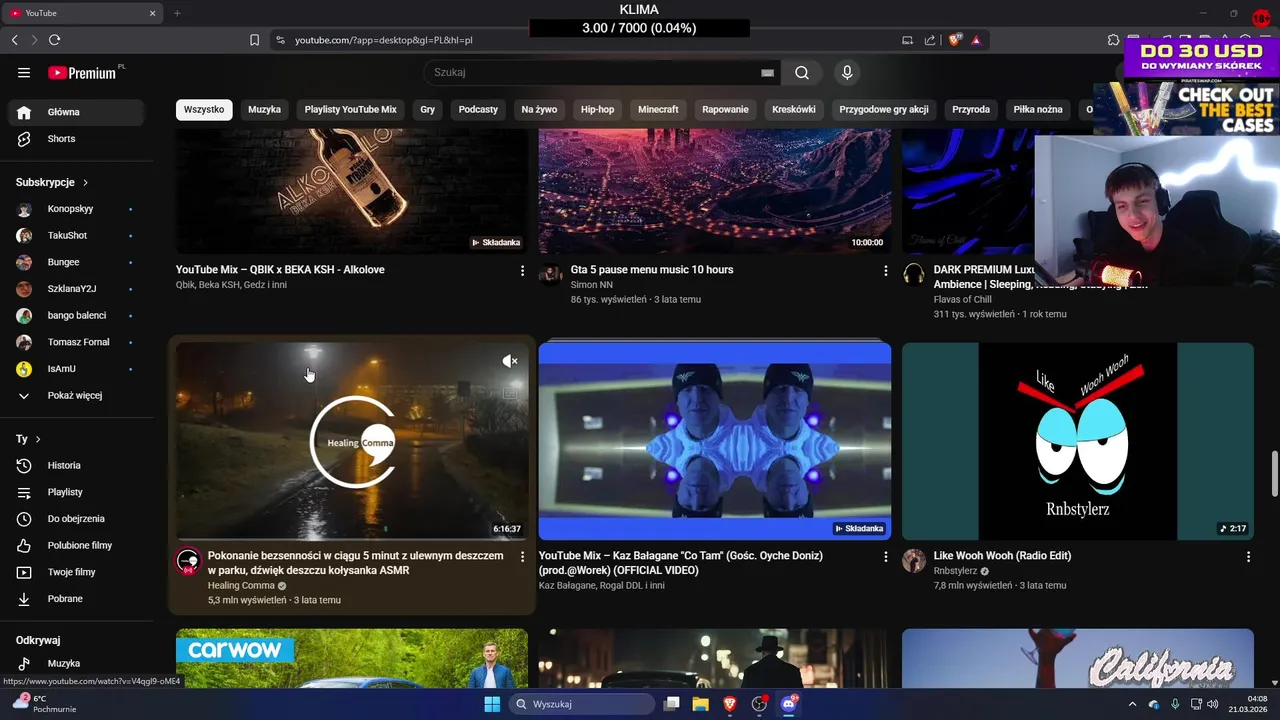
Task: Expand the Ty section arrow
Action: [x=38, y=439]
